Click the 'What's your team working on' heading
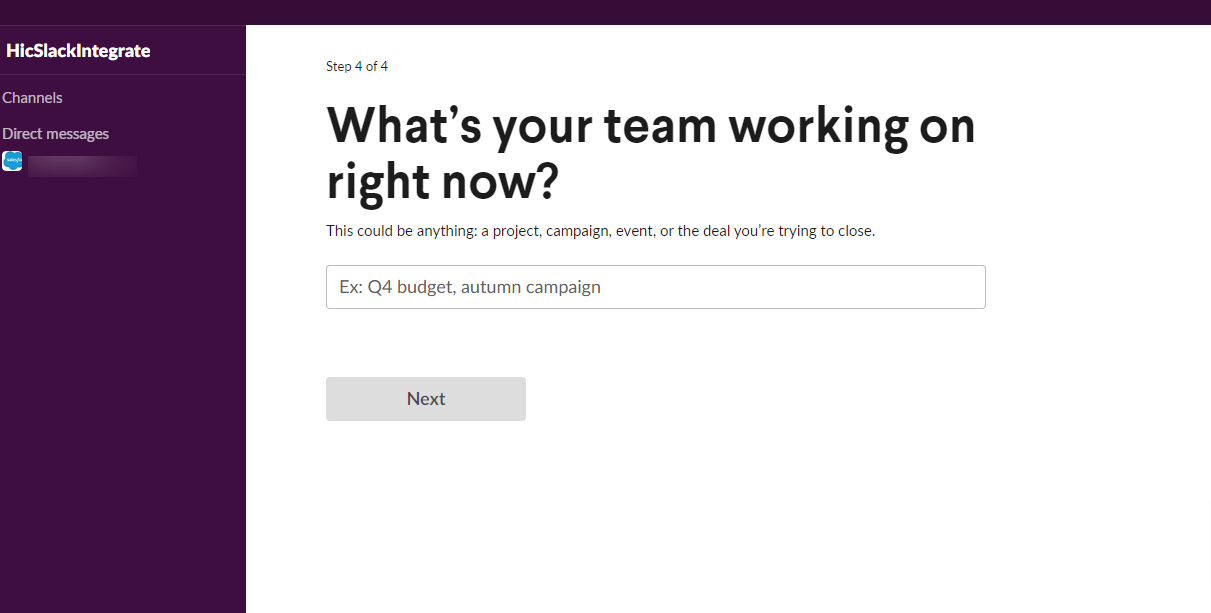Viewport: 1211px width, 613px height. pyautogui.click(x=650, y=126)
